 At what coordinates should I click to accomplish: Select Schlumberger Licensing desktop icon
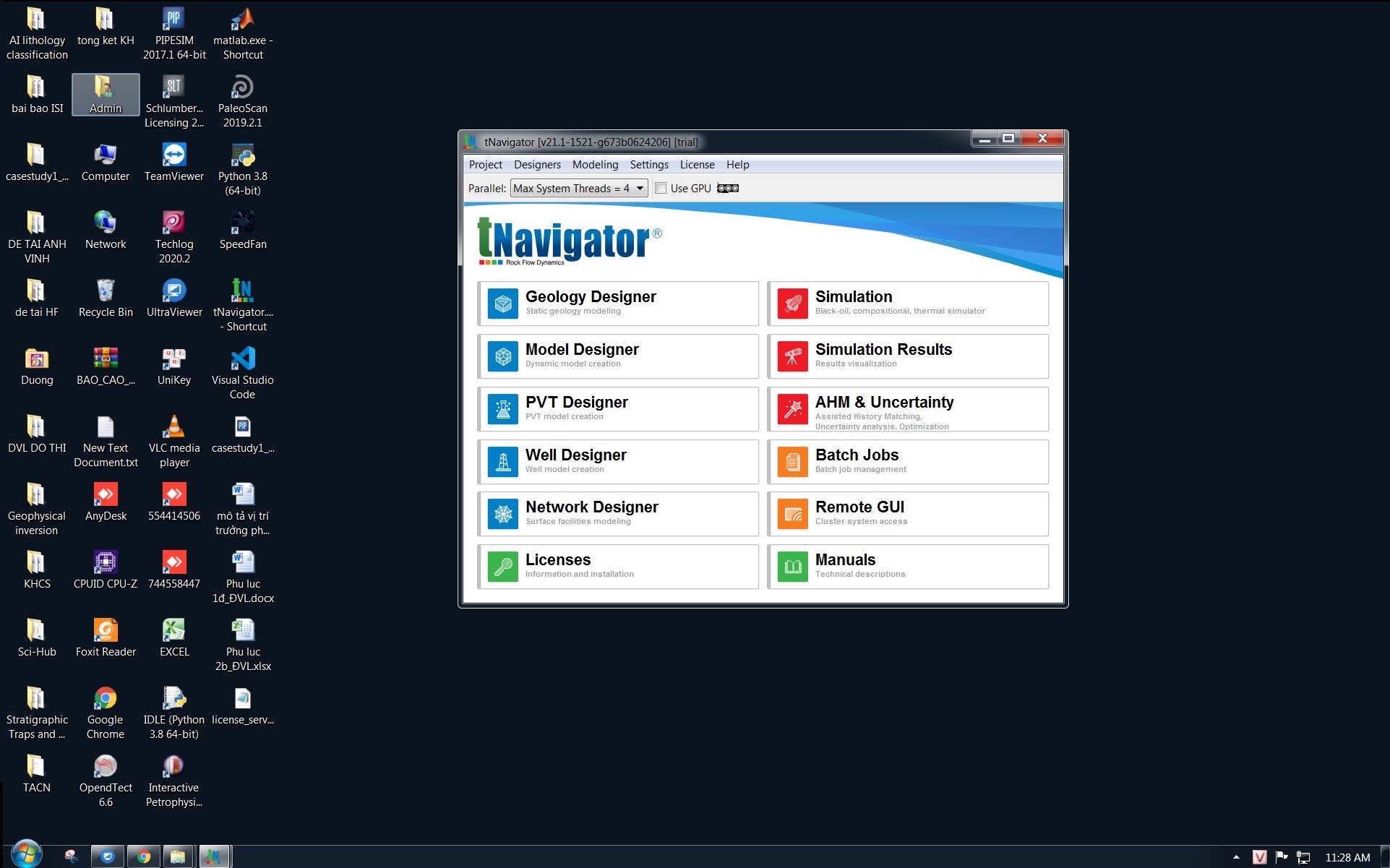coord(174,102)
